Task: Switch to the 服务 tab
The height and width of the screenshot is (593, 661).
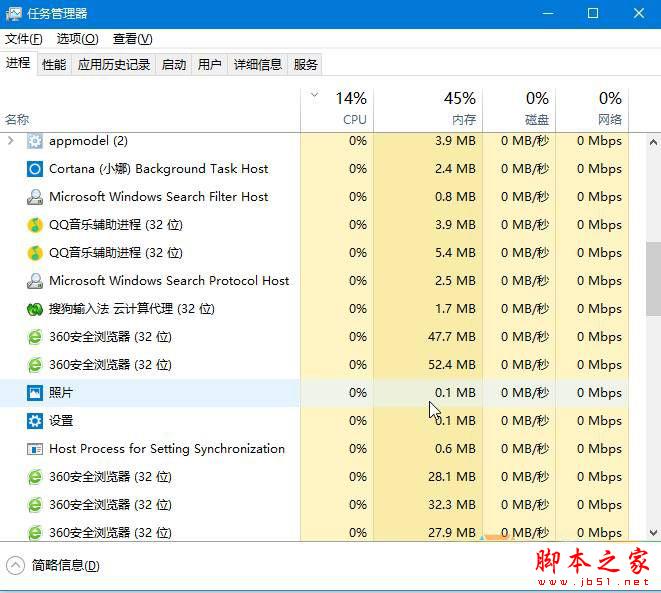Action: pos(305,64)
